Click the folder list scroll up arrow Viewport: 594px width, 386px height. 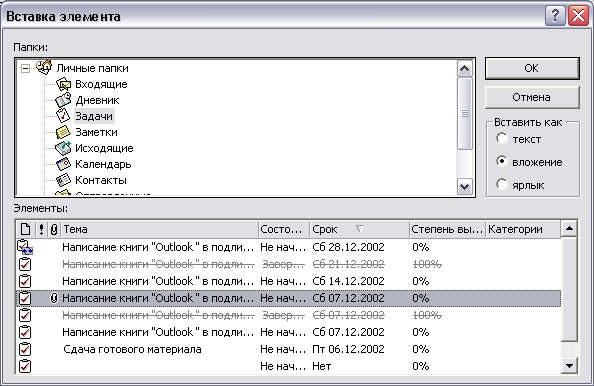coord(465,69)
